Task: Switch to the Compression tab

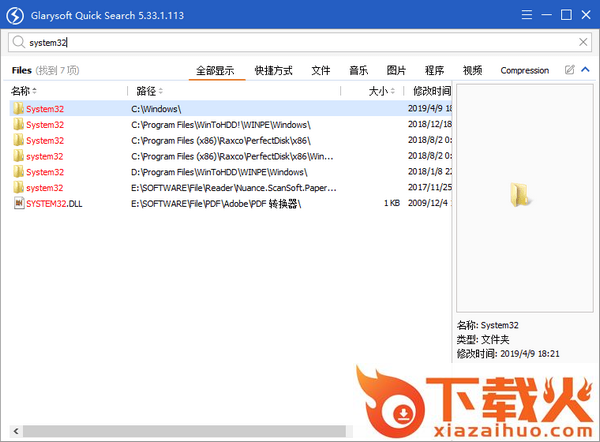Action: click(x=525, y=70)
